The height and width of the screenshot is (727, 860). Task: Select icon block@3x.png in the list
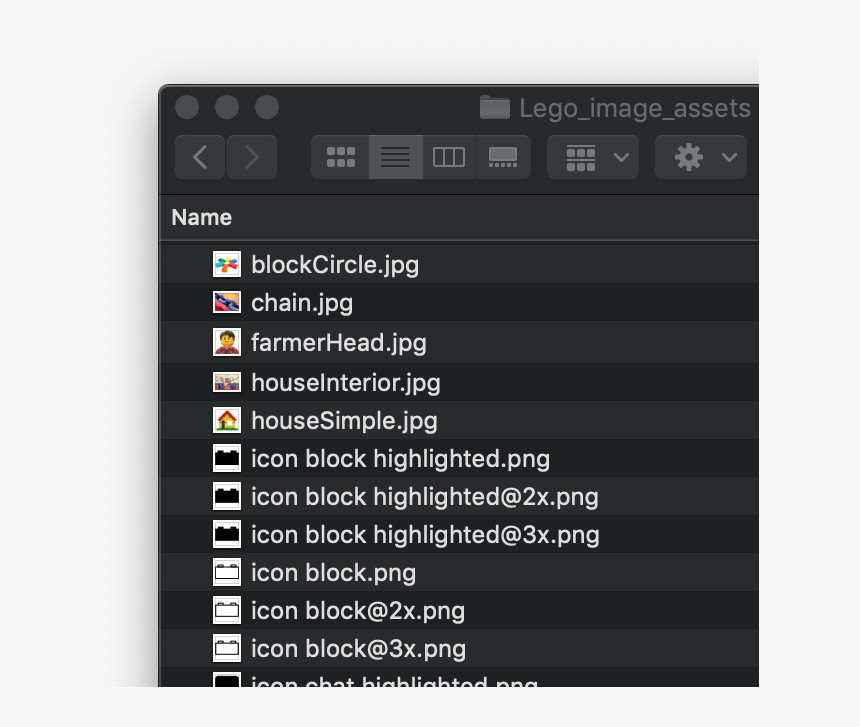[358, 648]
